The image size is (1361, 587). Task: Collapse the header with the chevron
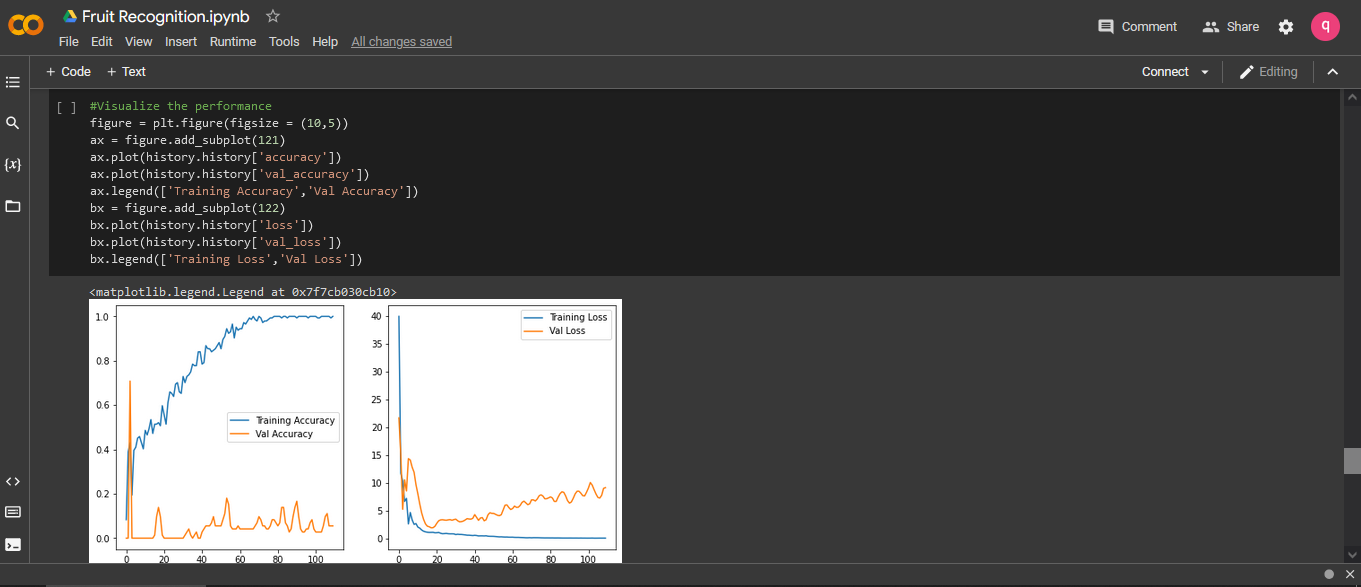coord(1332,72)
